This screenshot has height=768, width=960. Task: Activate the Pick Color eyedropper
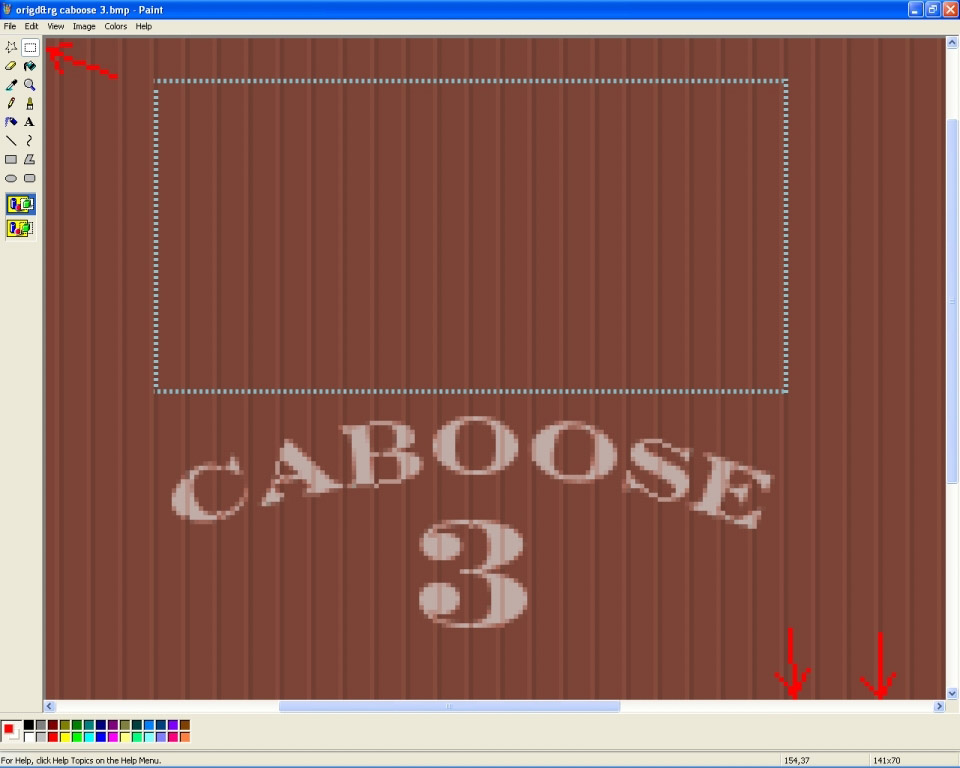click(11, 85)
